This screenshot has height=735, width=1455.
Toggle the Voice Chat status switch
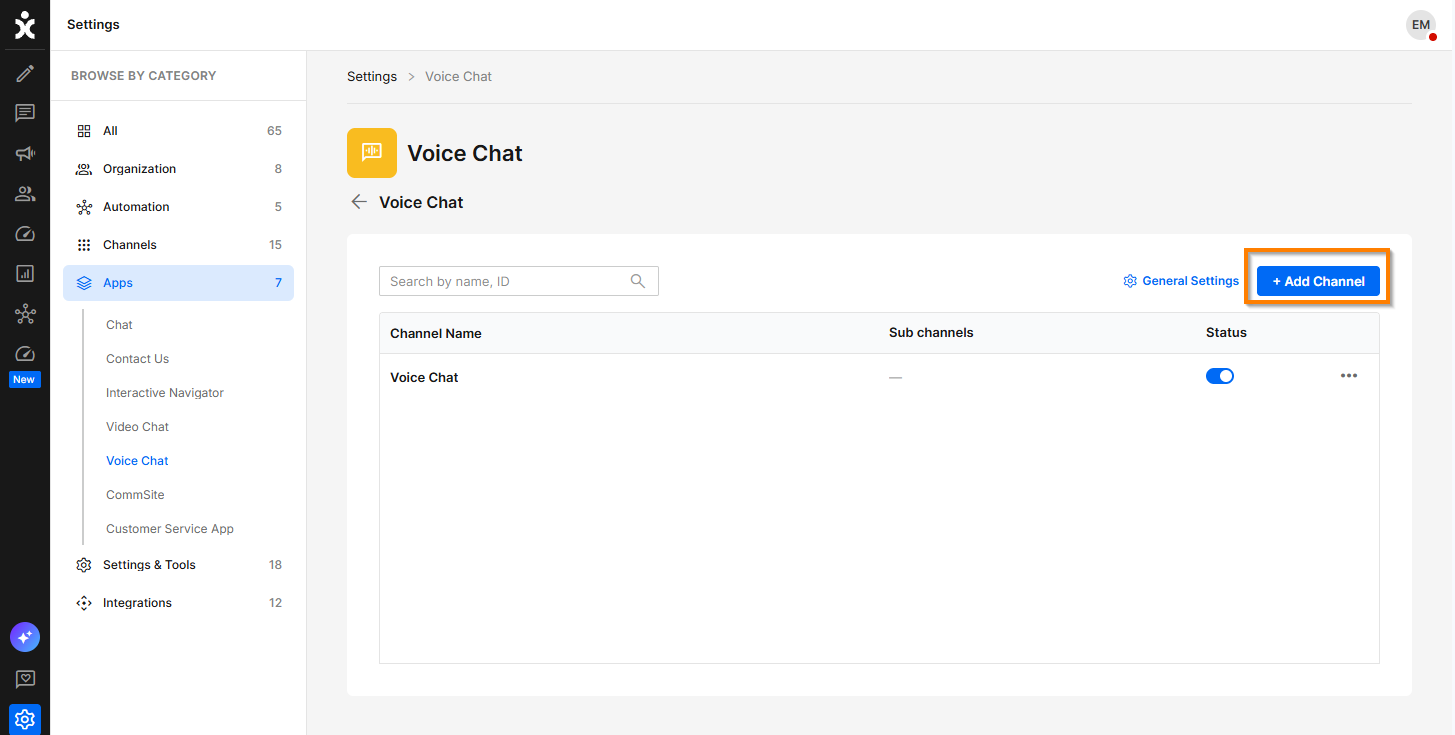pyautogui.click(x=1220, y=376)
